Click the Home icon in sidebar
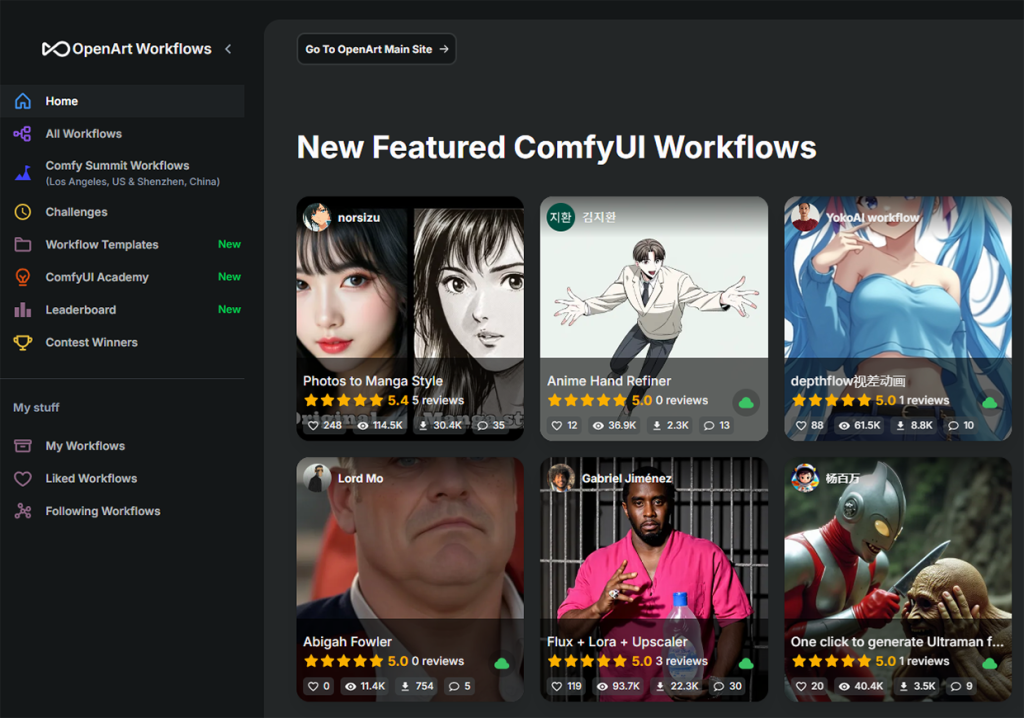Viewport: 1024px width, 718px height. click(23, 101)
